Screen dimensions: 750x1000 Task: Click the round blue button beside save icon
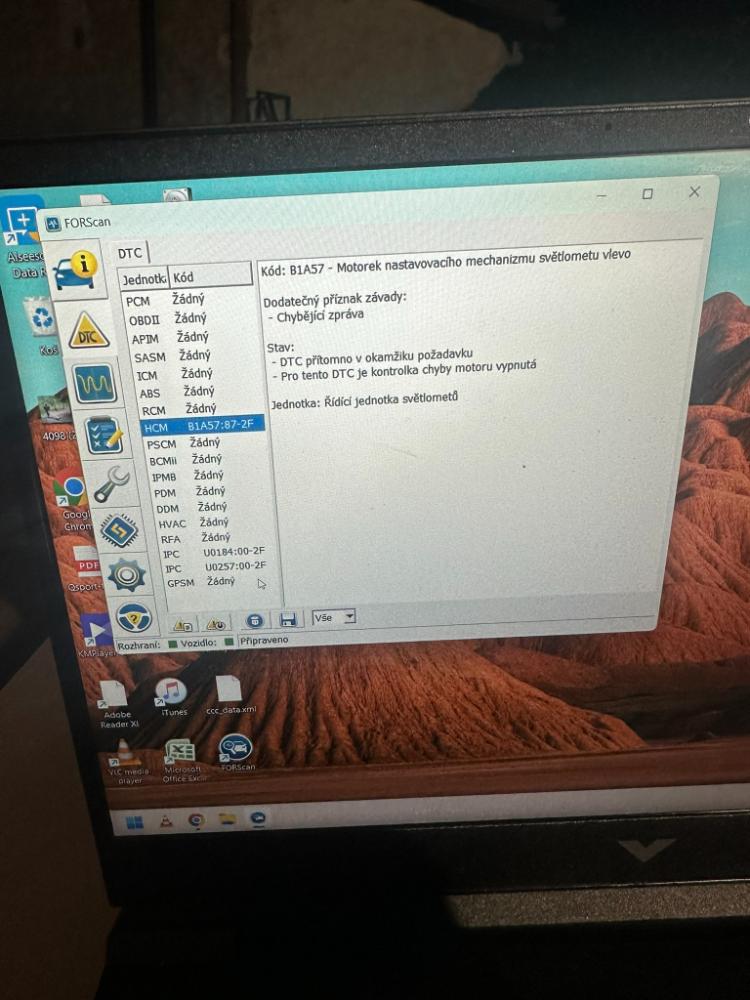click(x=254, y=621)
